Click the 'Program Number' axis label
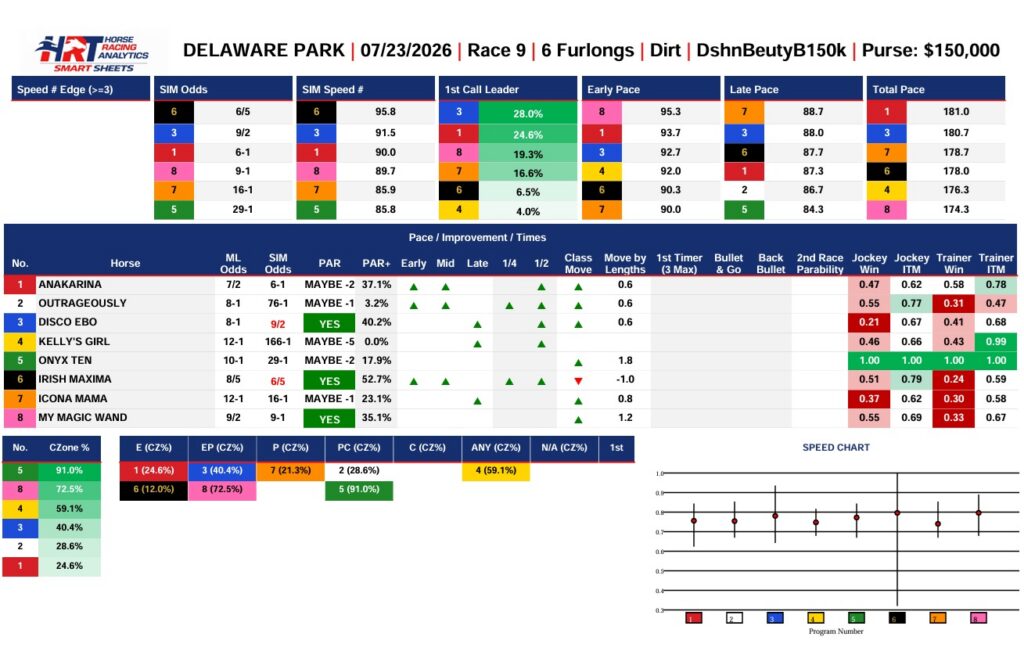Image resolution: width=1024 pixels, height=651 pixels. 836,631
